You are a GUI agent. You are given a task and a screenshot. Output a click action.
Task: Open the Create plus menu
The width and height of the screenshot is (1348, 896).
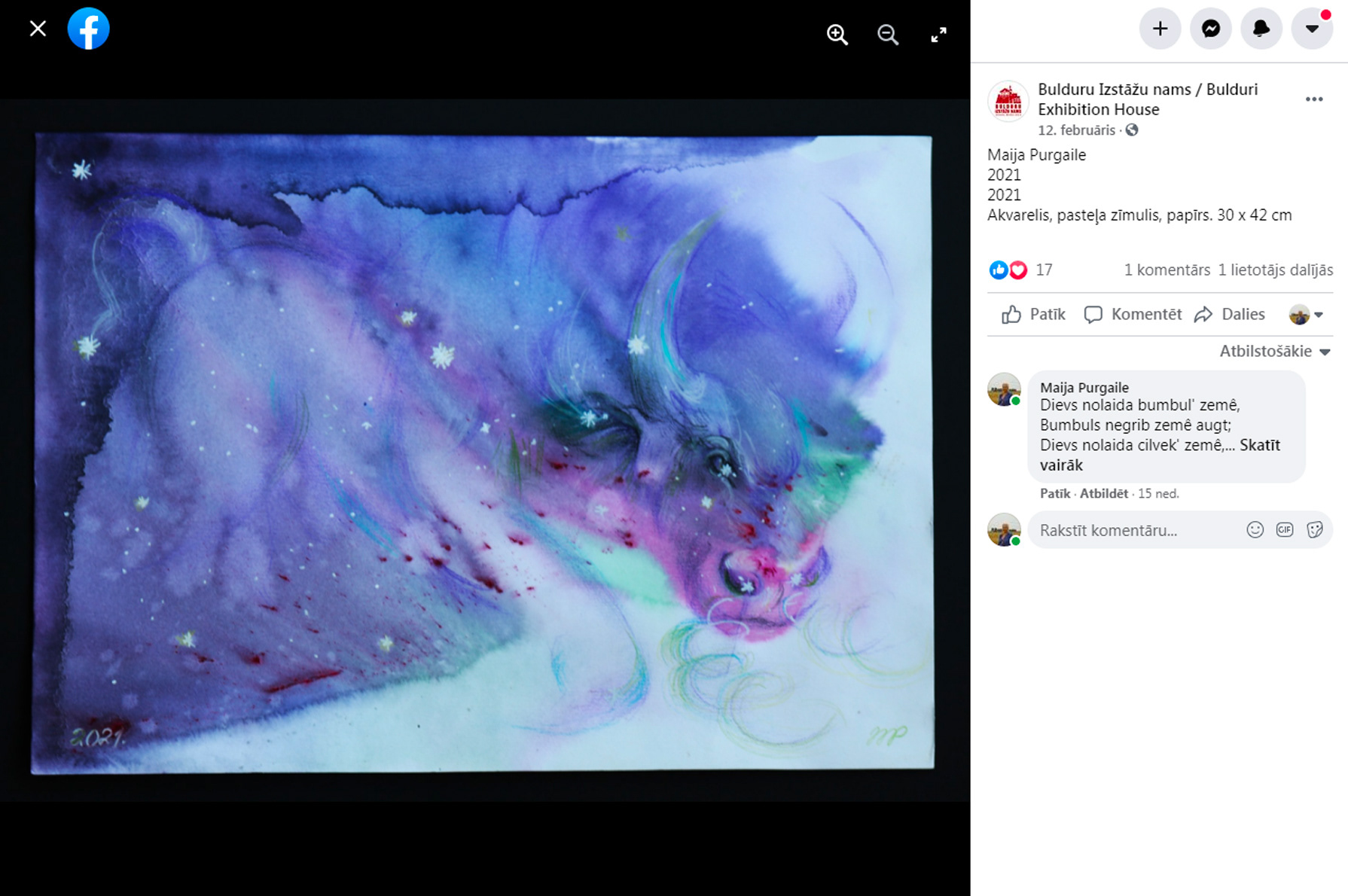click(x=1160, y=29)
